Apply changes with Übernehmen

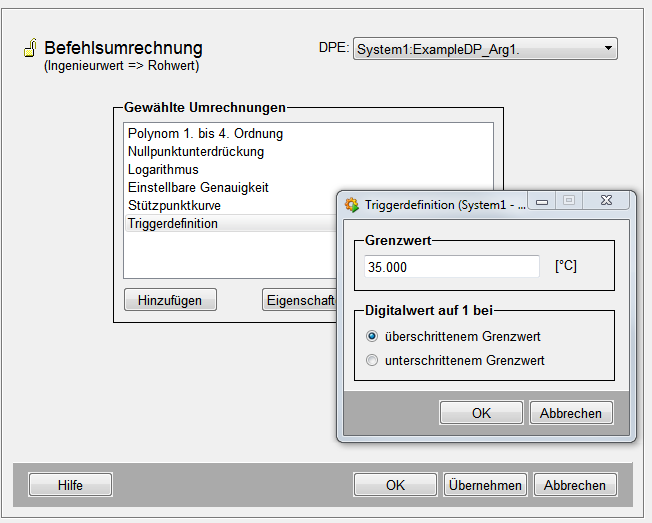point(485,485)
